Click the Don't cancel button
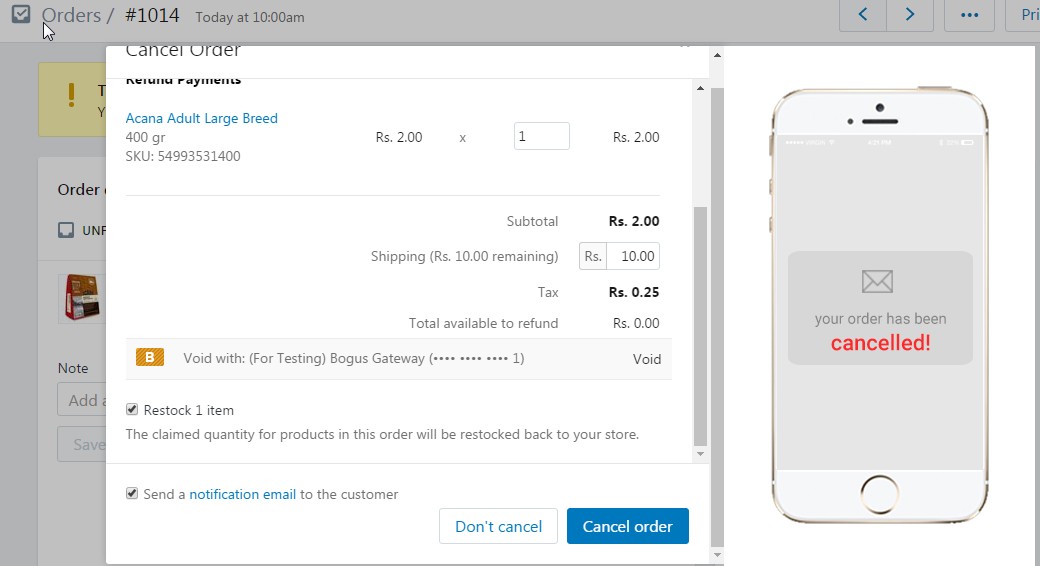 498,526
